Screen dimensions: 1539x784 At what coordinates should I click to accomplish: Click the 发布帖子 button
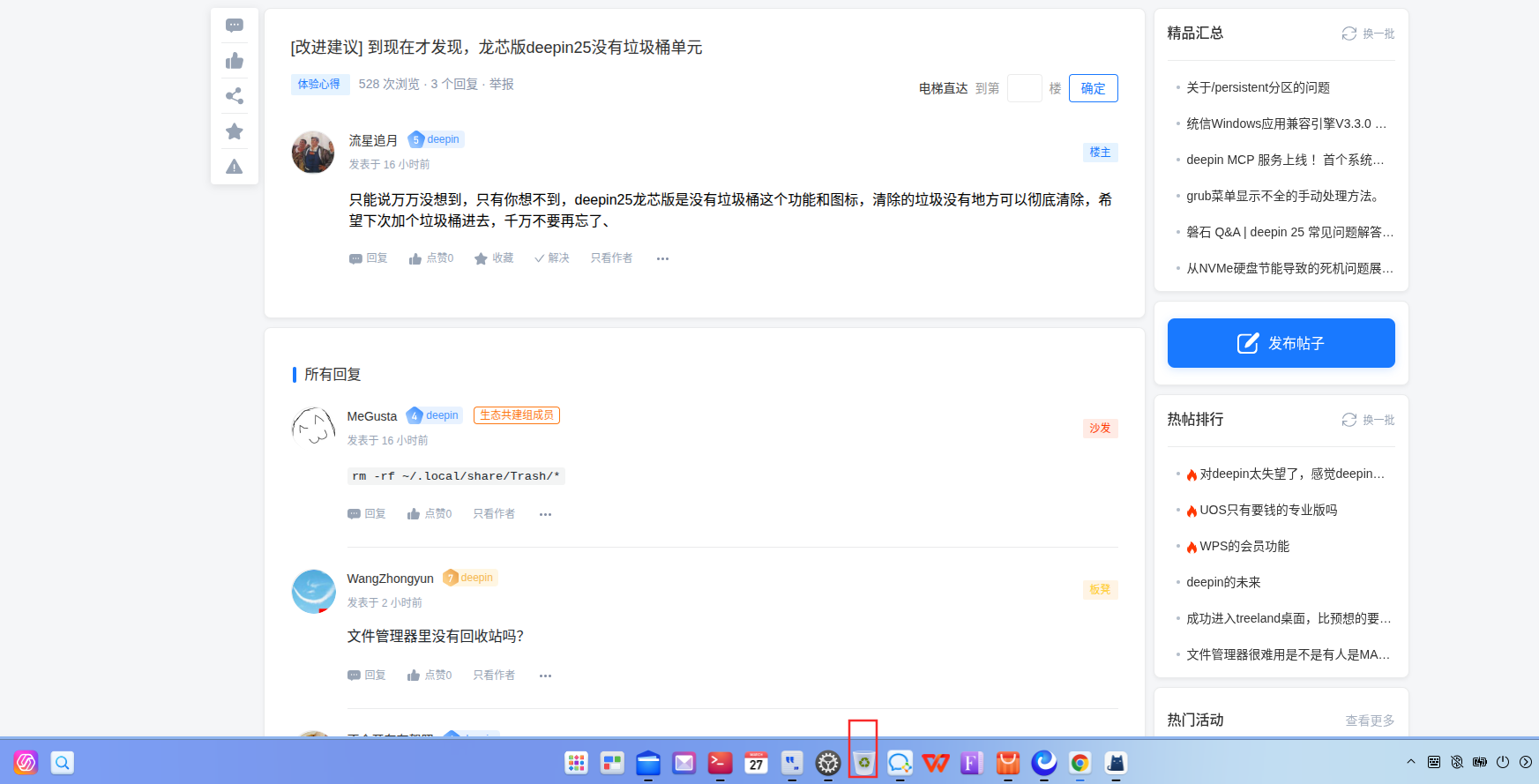[1281, 343]
